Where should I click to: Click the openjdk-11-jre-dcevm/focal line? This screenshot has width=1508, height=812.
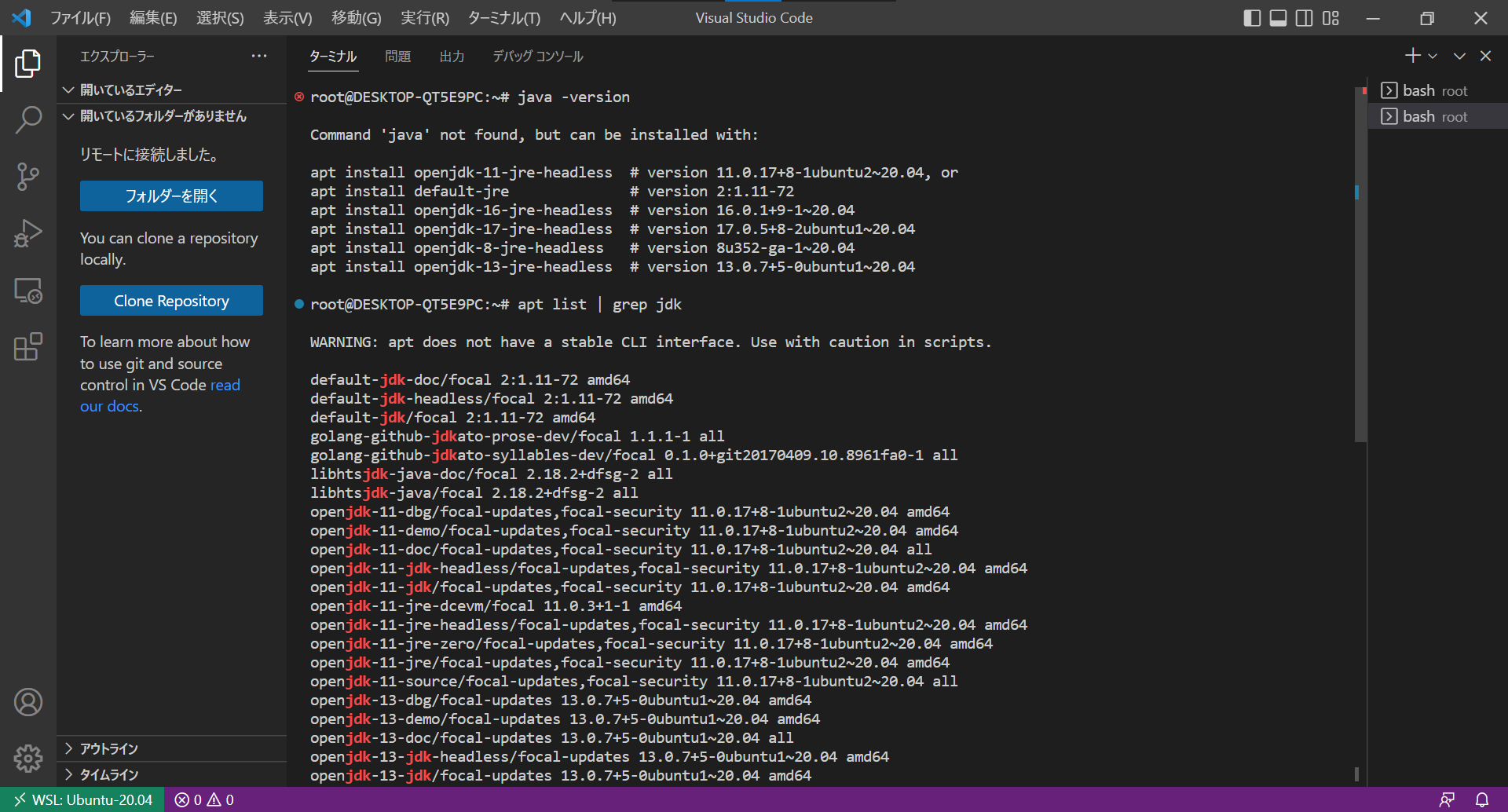coord(496,605)
